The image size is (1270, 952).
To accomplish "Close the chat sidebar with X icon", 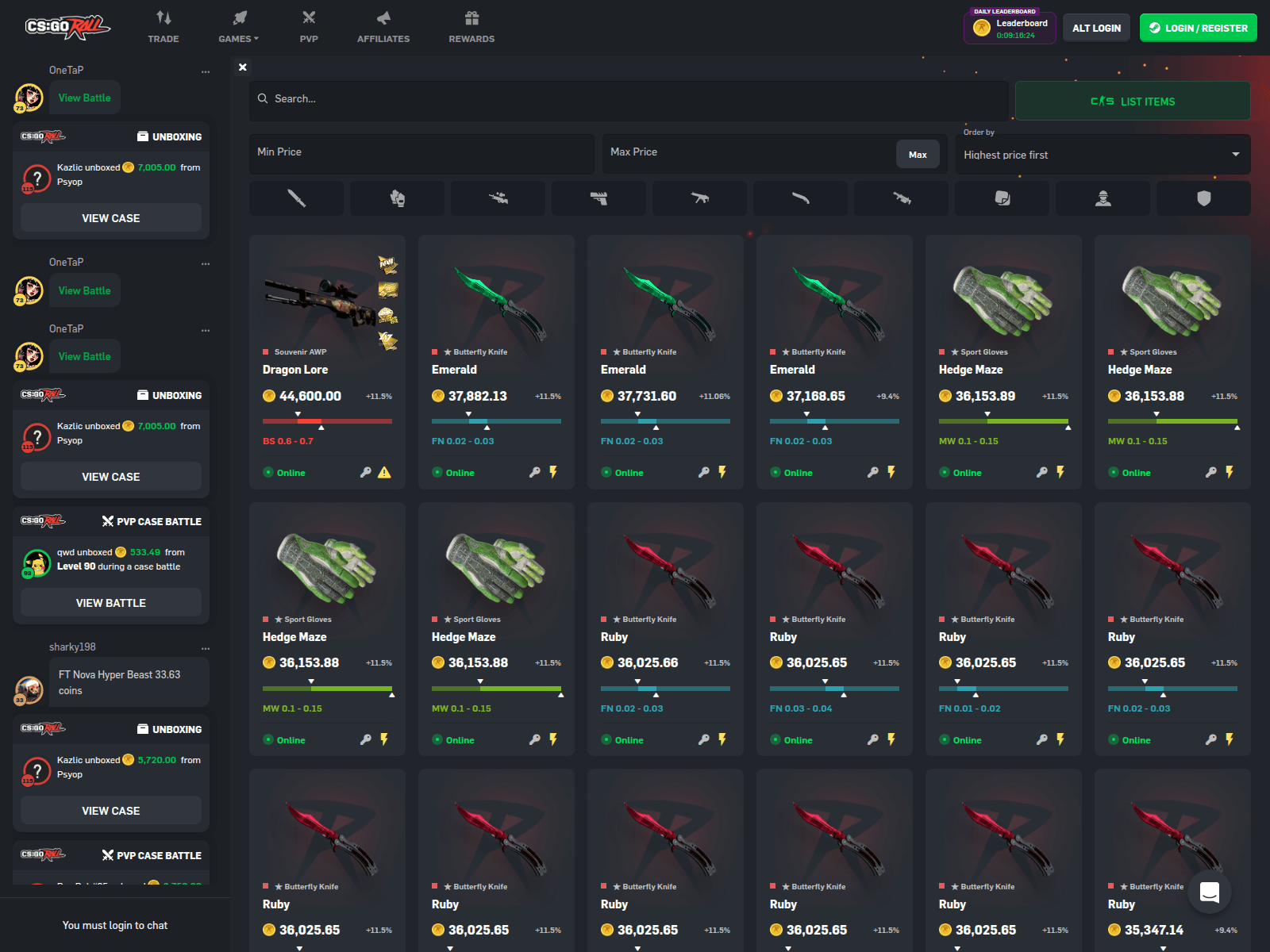I will tap(243, 67).
